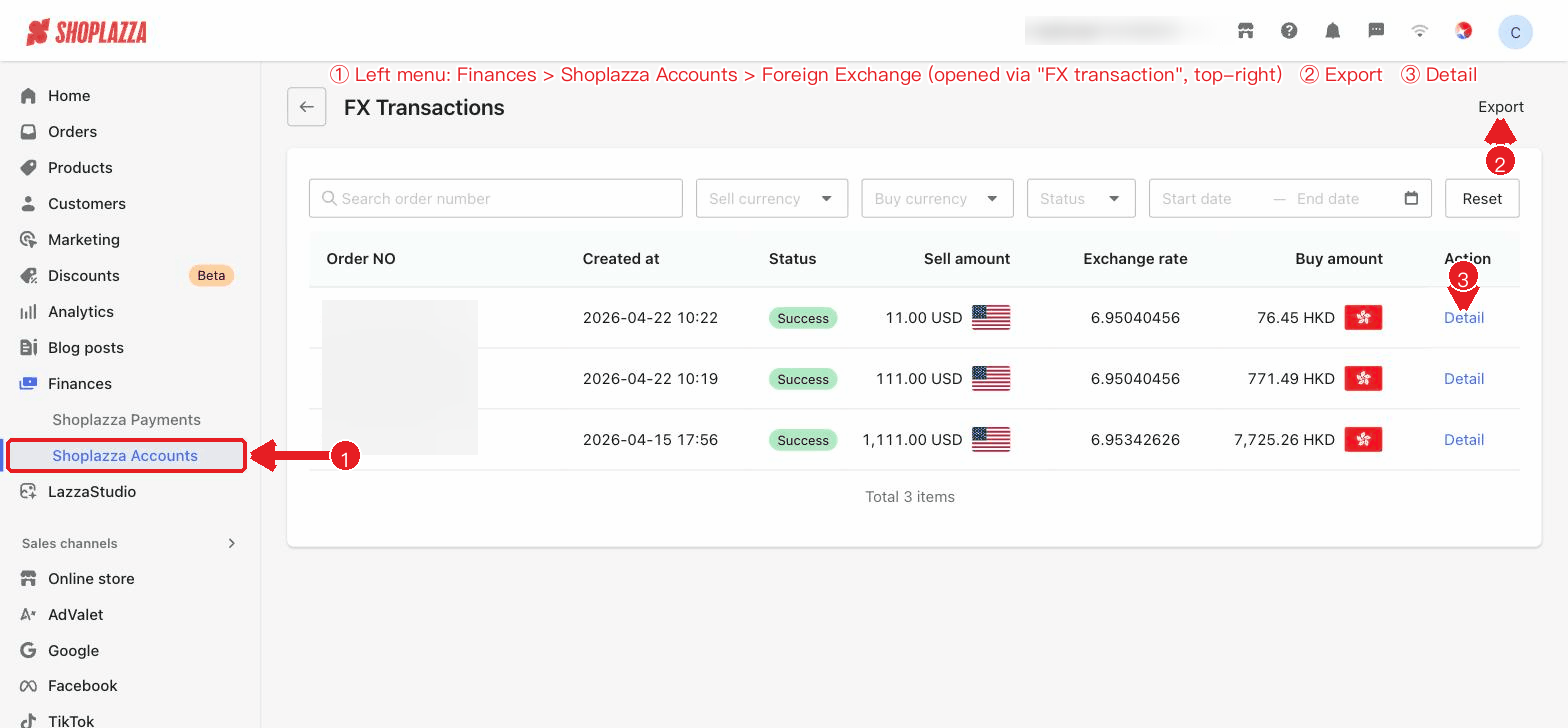
Task: Click the Exchange rate column header
Action: click(1135, 259)
